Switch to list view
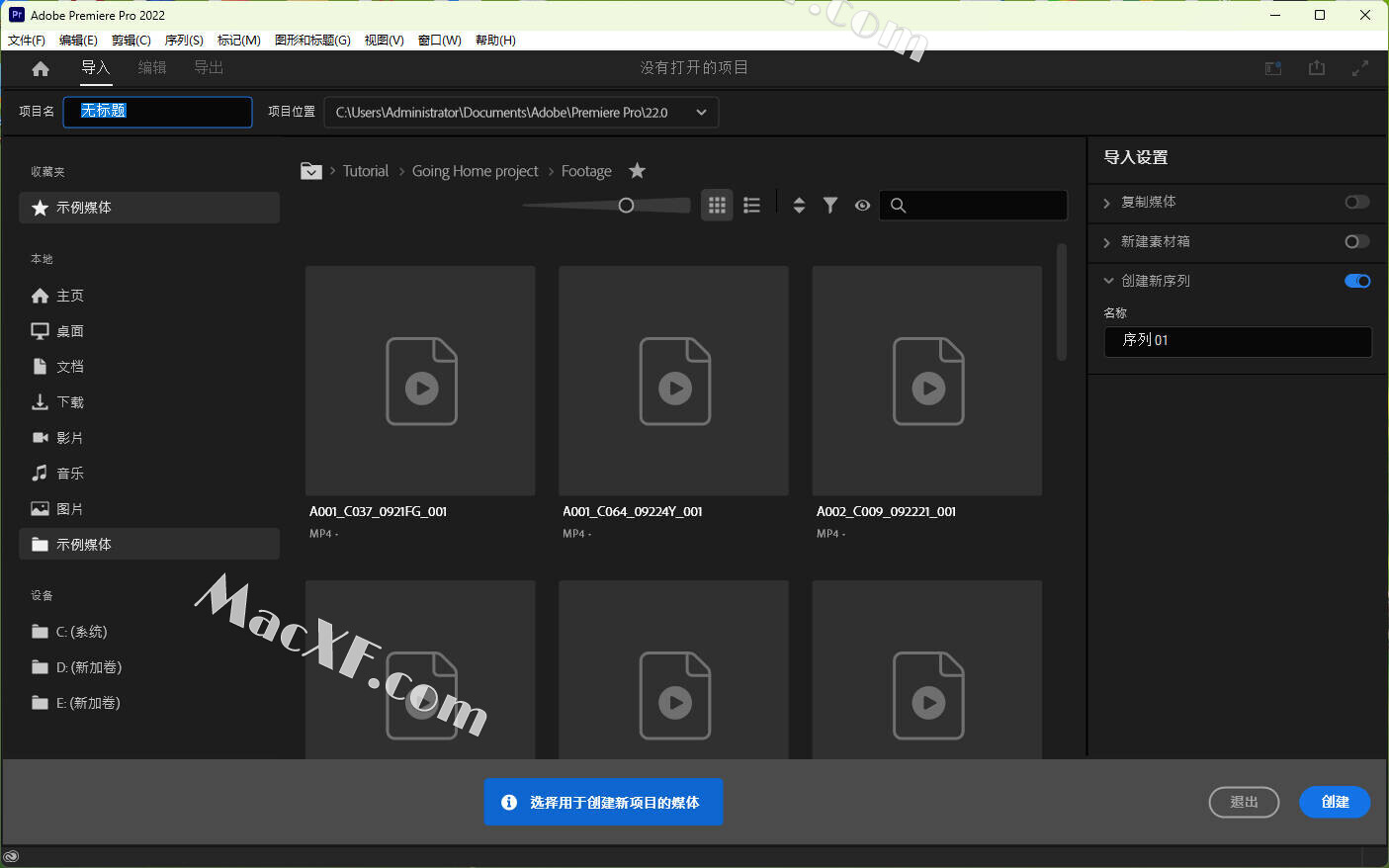This screenshot has width=1389, height=868. click(752, 205)
